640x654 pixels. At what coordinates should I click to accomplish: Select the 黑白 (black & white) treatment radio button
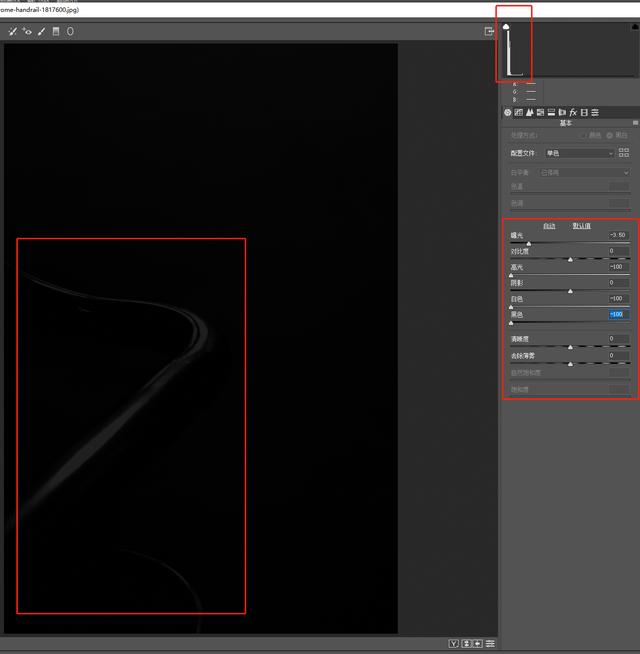point(610,135)
